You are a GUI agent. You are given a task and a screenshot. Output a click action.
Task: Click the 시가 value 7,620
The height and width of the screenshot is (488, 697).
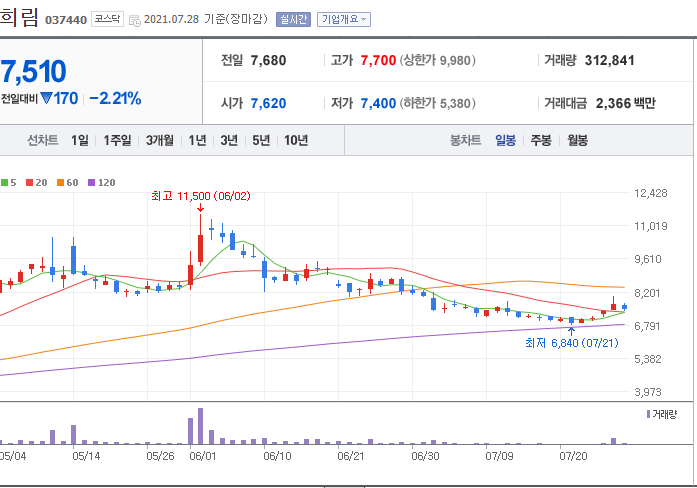tap(268, 104)
